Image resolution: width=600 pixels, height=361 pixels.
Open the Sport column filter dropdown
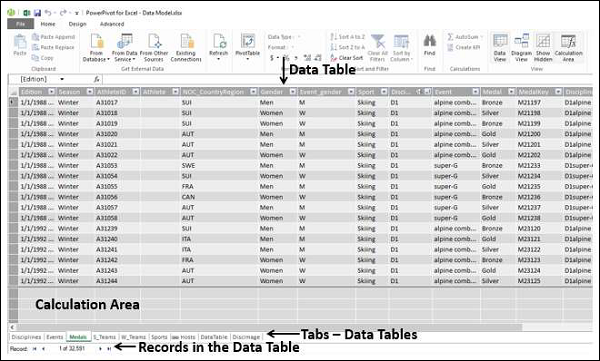pos(384,91)
